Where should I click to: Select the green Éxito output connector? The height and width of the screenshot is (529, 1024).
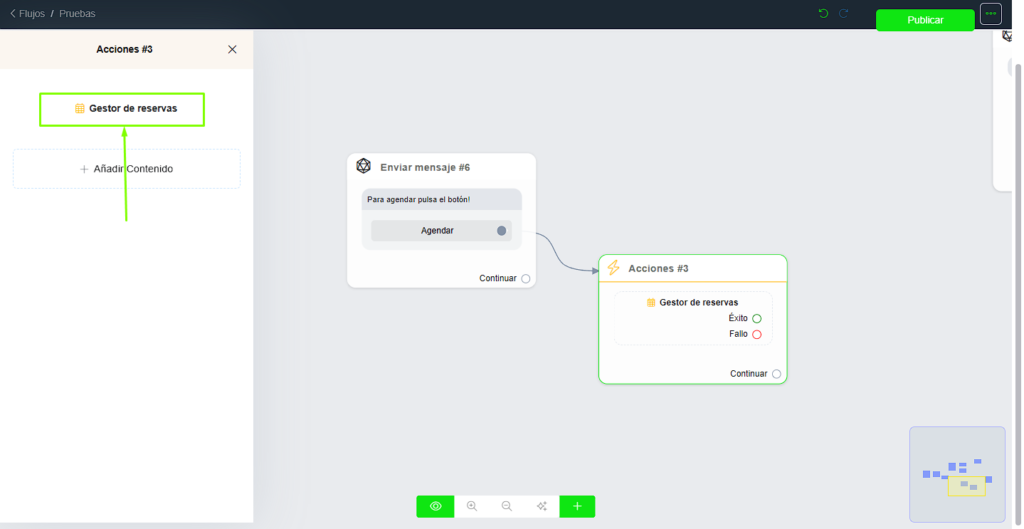tap(757, 319)
